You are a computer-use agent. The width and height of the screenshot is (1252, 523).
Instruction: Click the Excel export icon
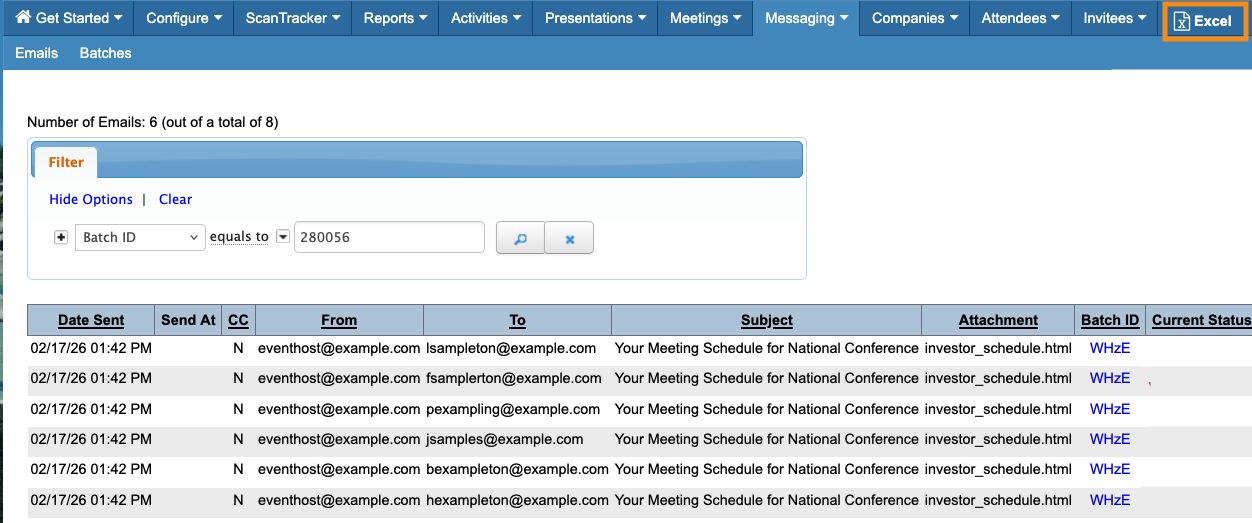coord(1182,22)
